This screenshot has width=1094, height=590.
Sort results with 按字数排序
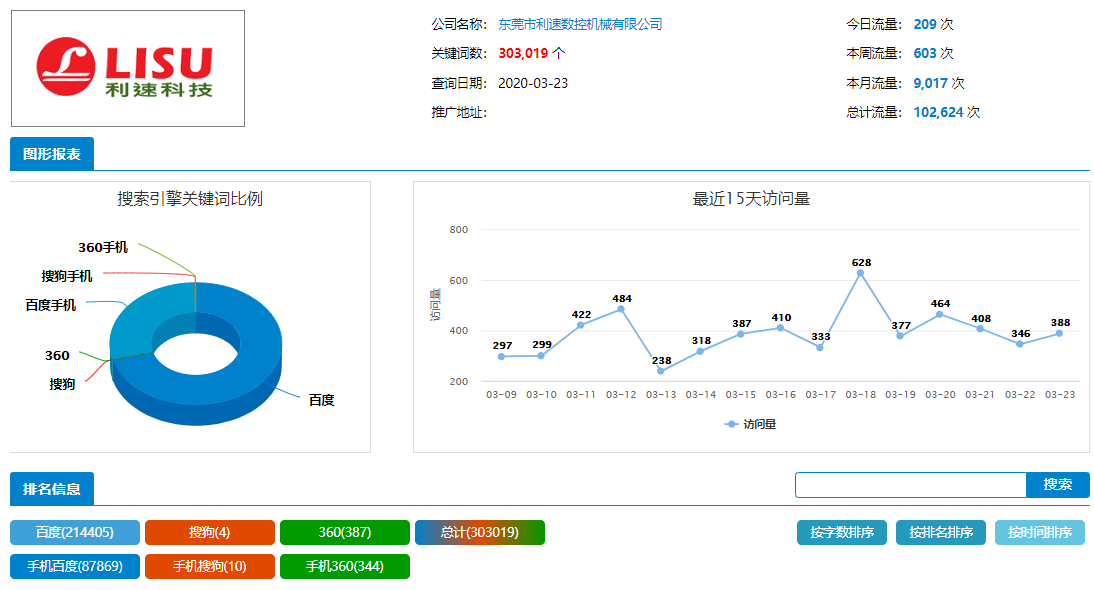(x=841, y=533)
